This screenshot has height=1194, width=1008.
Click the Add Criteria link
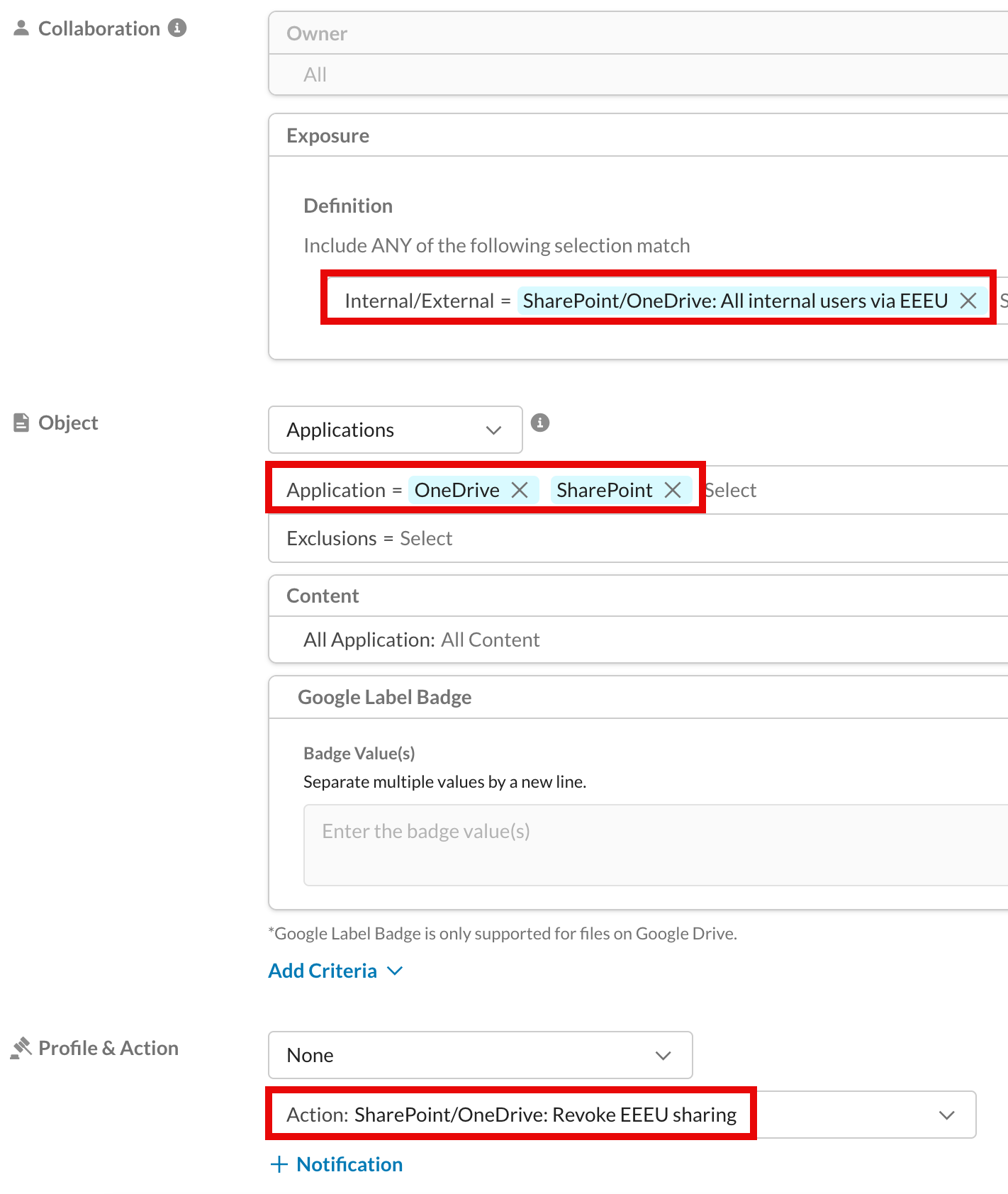[323, 971]
